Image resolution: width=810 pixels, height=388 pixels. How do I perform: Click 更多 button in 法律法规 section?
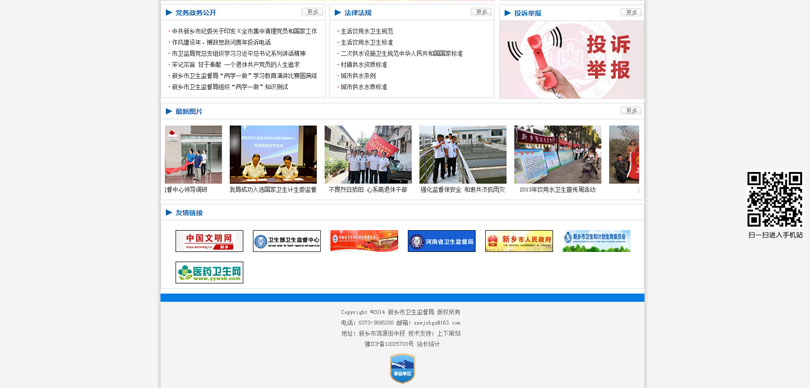pos(481,12)
